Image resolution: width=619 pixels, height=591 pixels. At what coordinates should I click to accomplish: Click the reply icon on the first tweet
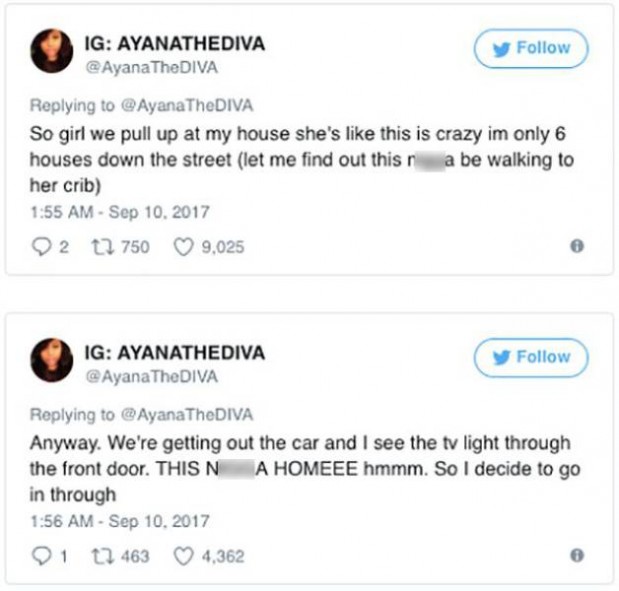click(x=41, y=247)
